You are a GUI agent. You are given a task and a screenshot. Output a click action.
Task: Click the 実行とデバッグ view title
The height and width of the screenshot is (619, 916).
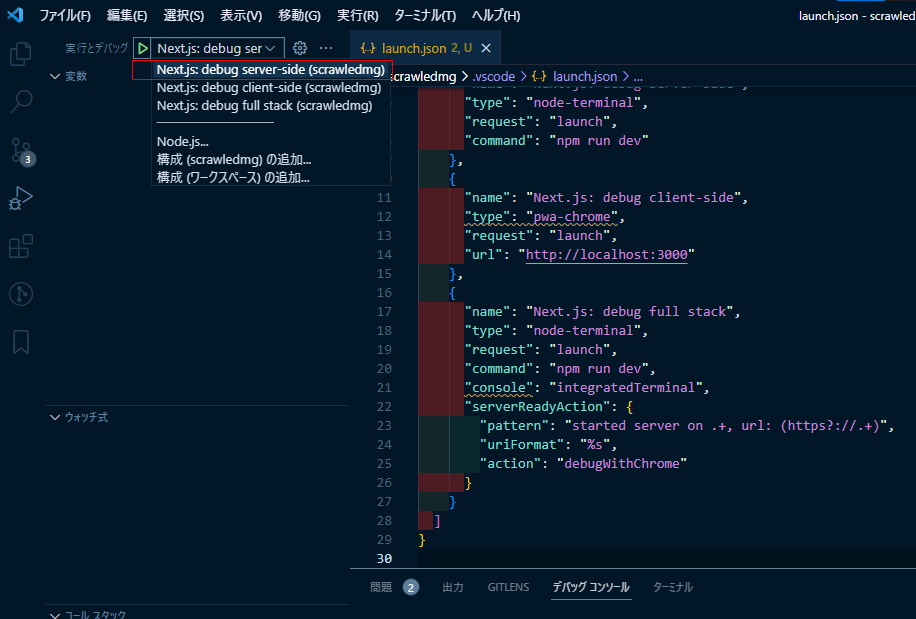tap(96, 48)
